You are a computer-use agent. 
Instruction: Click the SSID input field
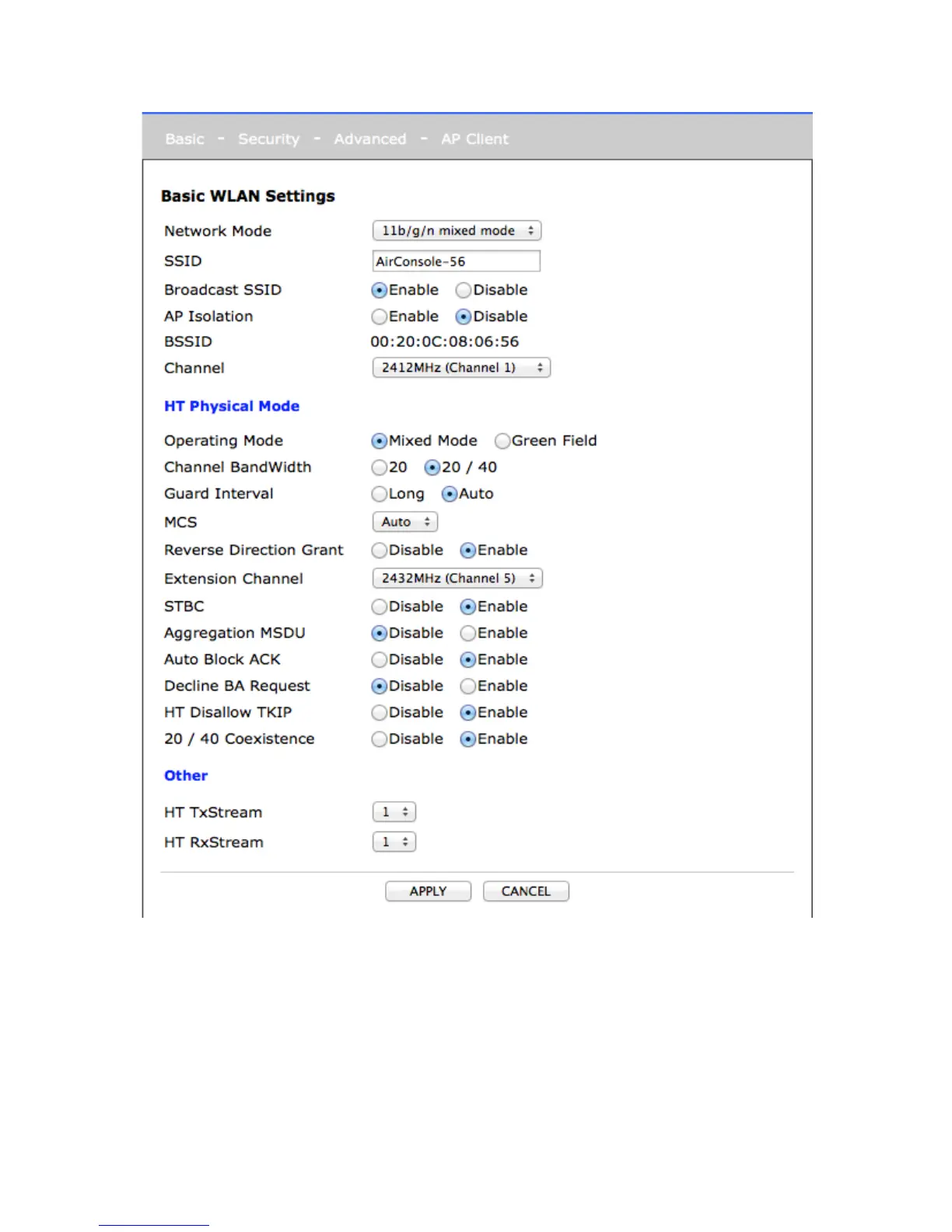457,261
